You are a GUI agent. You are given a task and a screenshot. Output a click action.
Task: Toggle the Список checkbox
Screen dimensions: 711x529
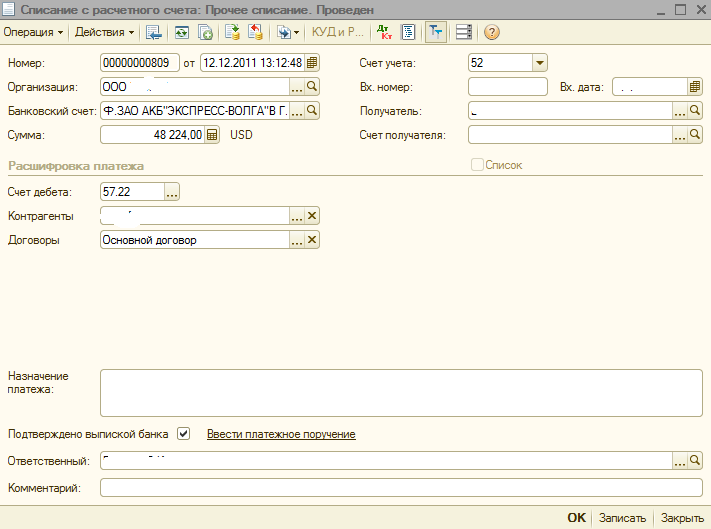(477, 165)
